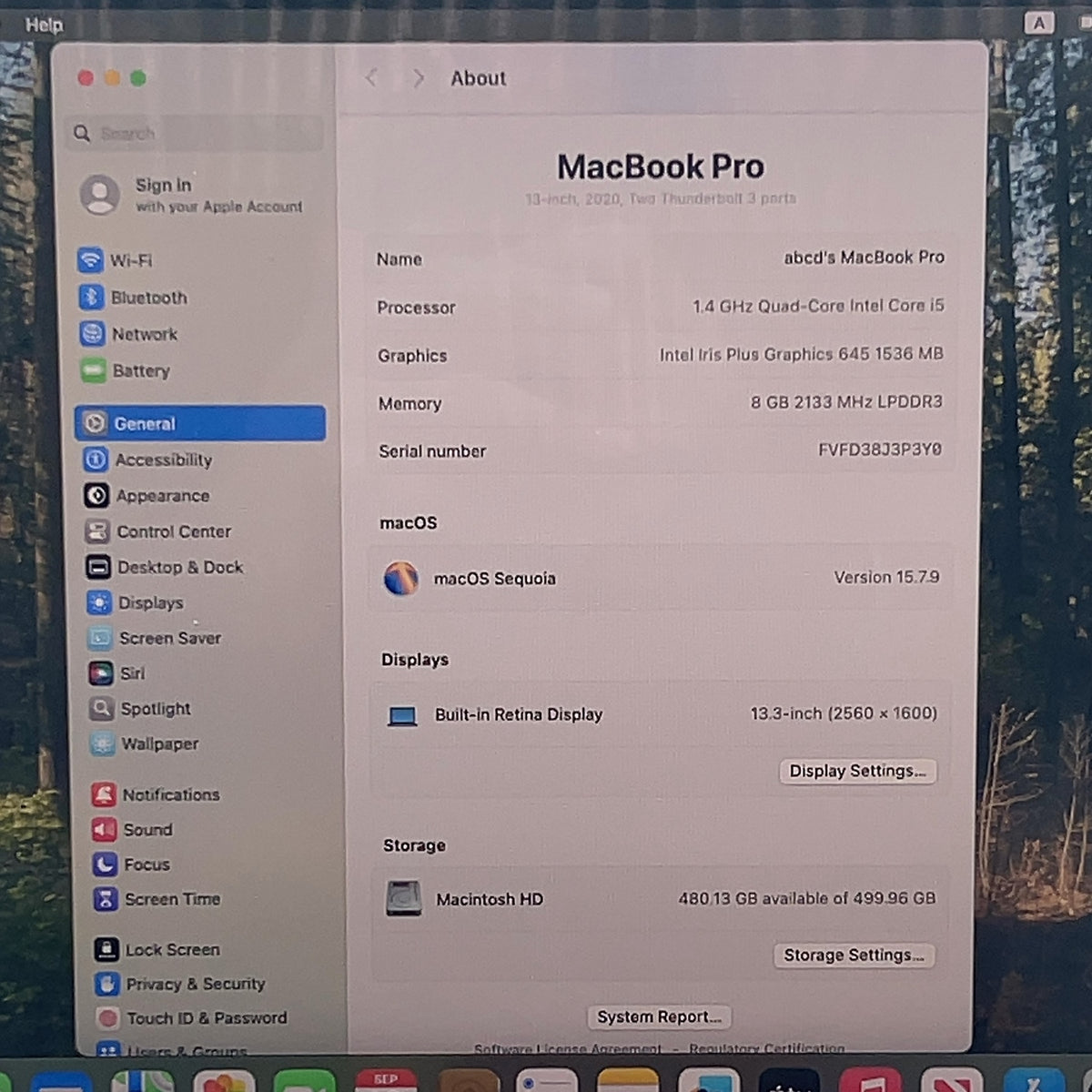Open the Help menu

pos(45,25)
